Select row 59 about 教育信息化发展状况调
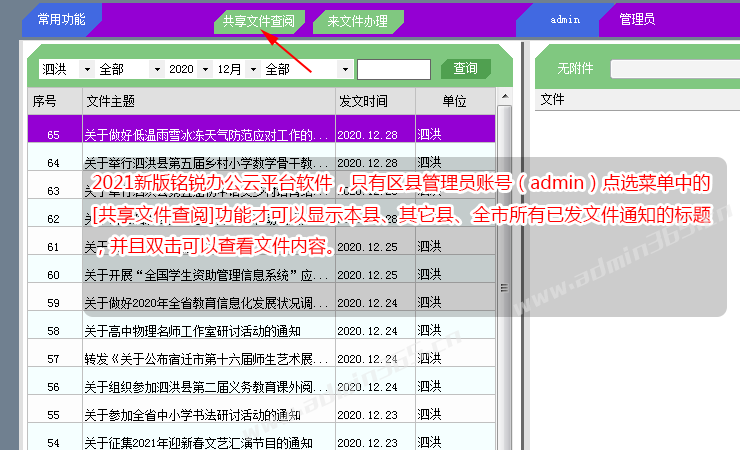This screenshot has height=450, width=740. click(x=261, y=297)
